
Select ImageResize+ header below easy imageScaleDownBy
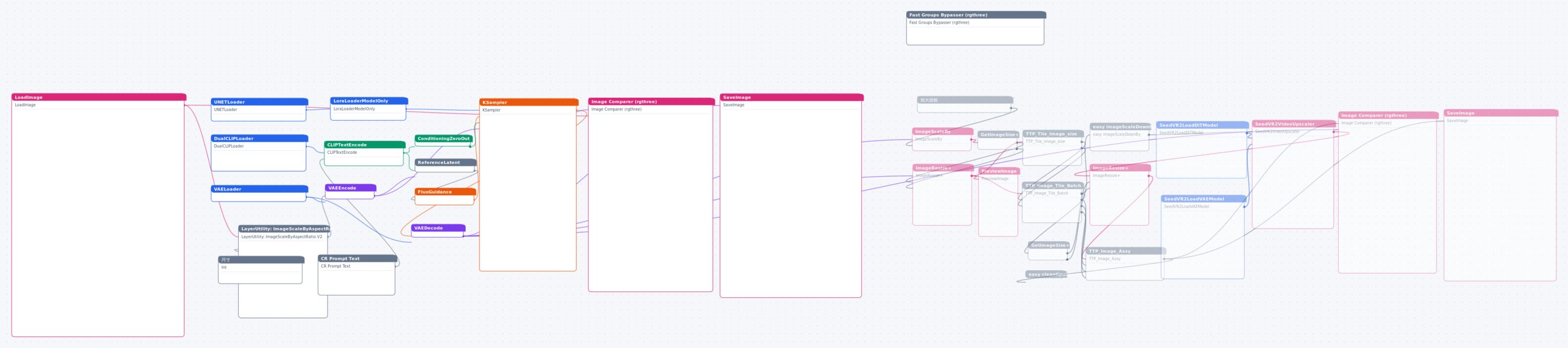click(1120, 168)
